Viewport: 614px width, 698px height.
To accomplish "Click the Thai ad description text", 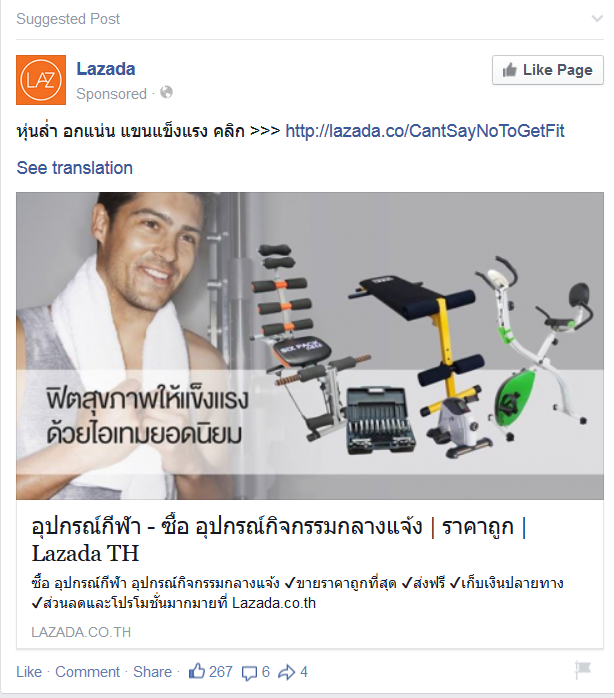I will pos(297,593).
